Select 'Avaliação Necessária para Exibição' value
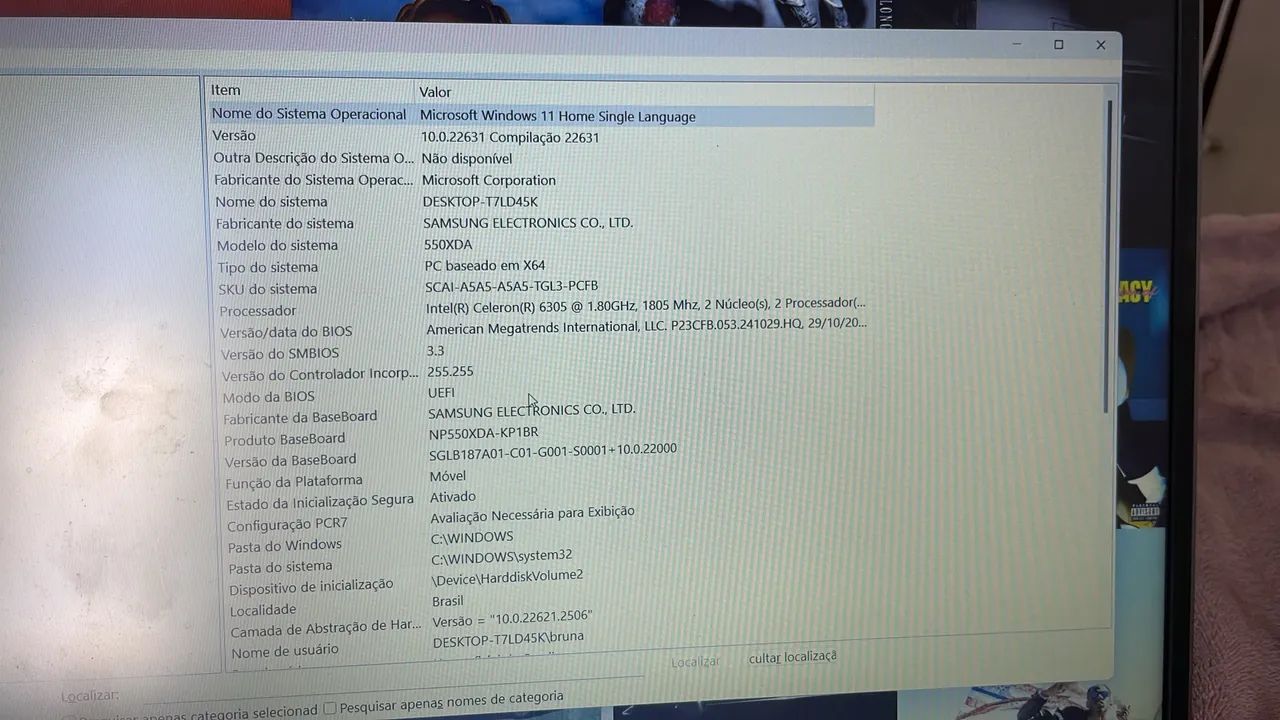This screenshot has width=1280, height=720. click(533, 515)
